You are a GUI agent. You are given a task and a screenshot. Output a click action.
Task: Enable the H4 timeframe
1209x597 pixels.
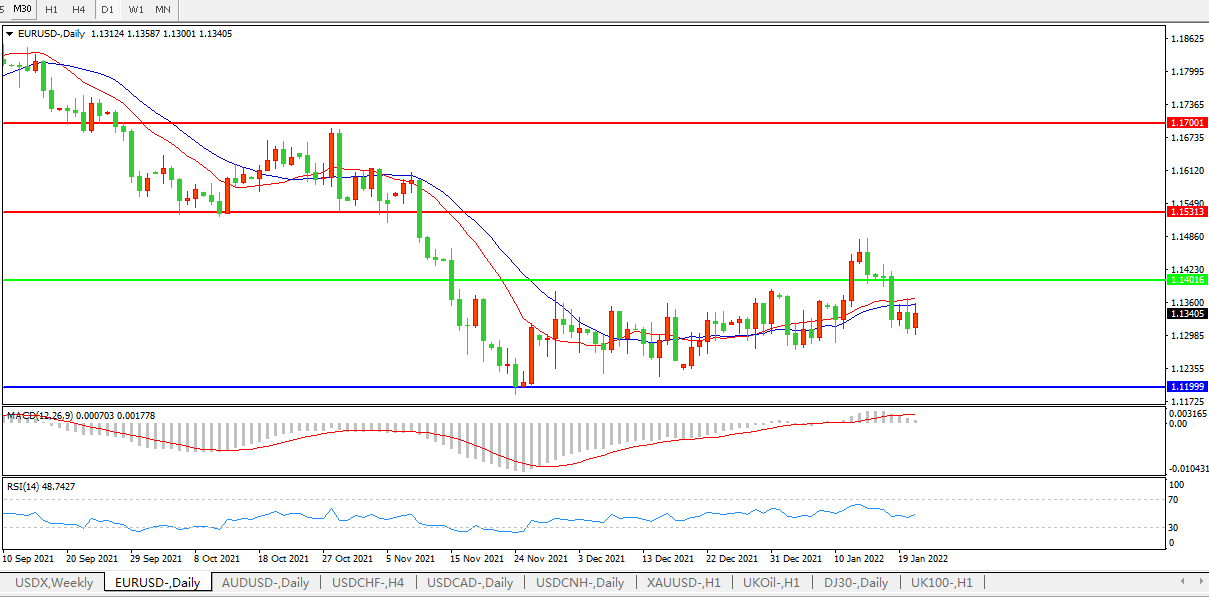click(x=79, y=9)
